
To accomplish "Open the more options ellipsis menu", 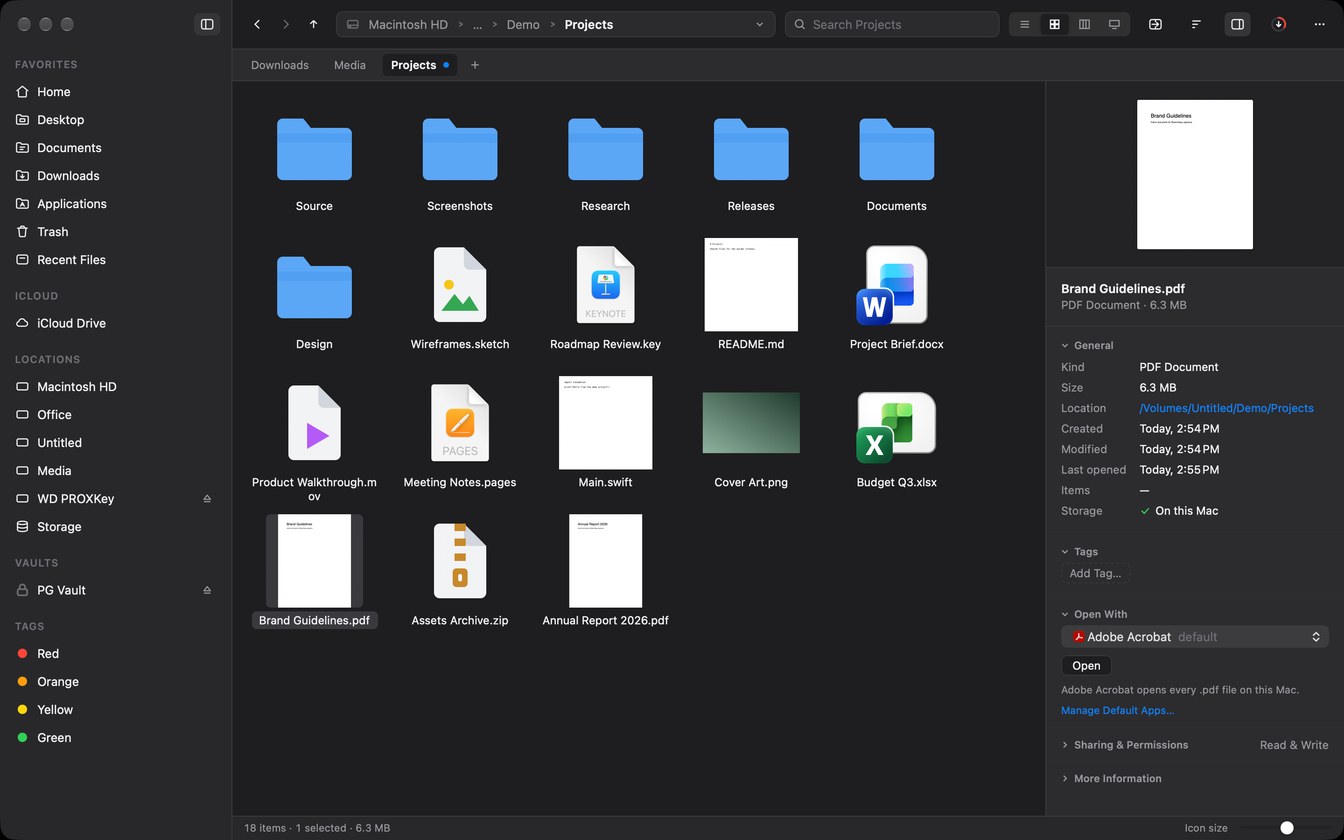I will point(1319,24).
